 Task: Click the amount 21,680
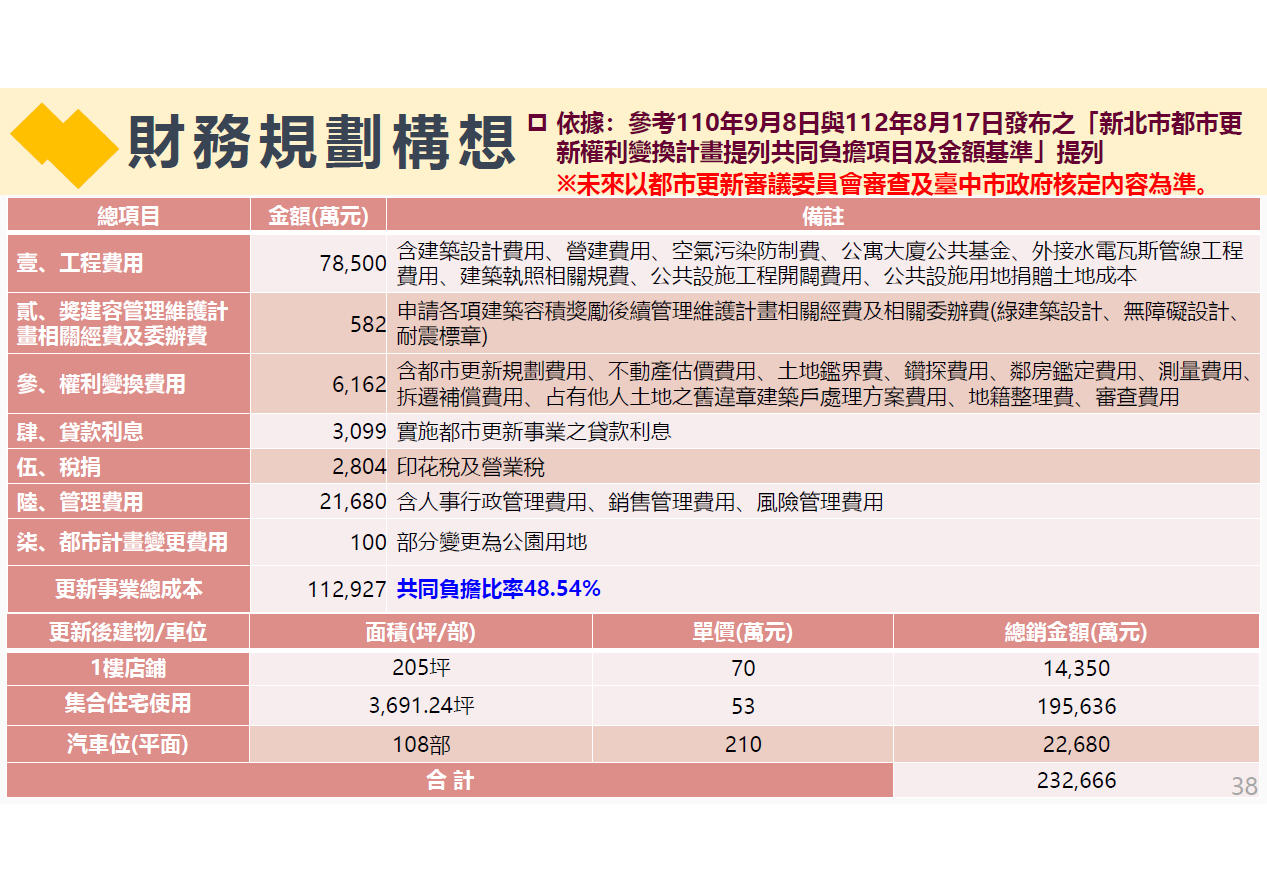point(353,502)
